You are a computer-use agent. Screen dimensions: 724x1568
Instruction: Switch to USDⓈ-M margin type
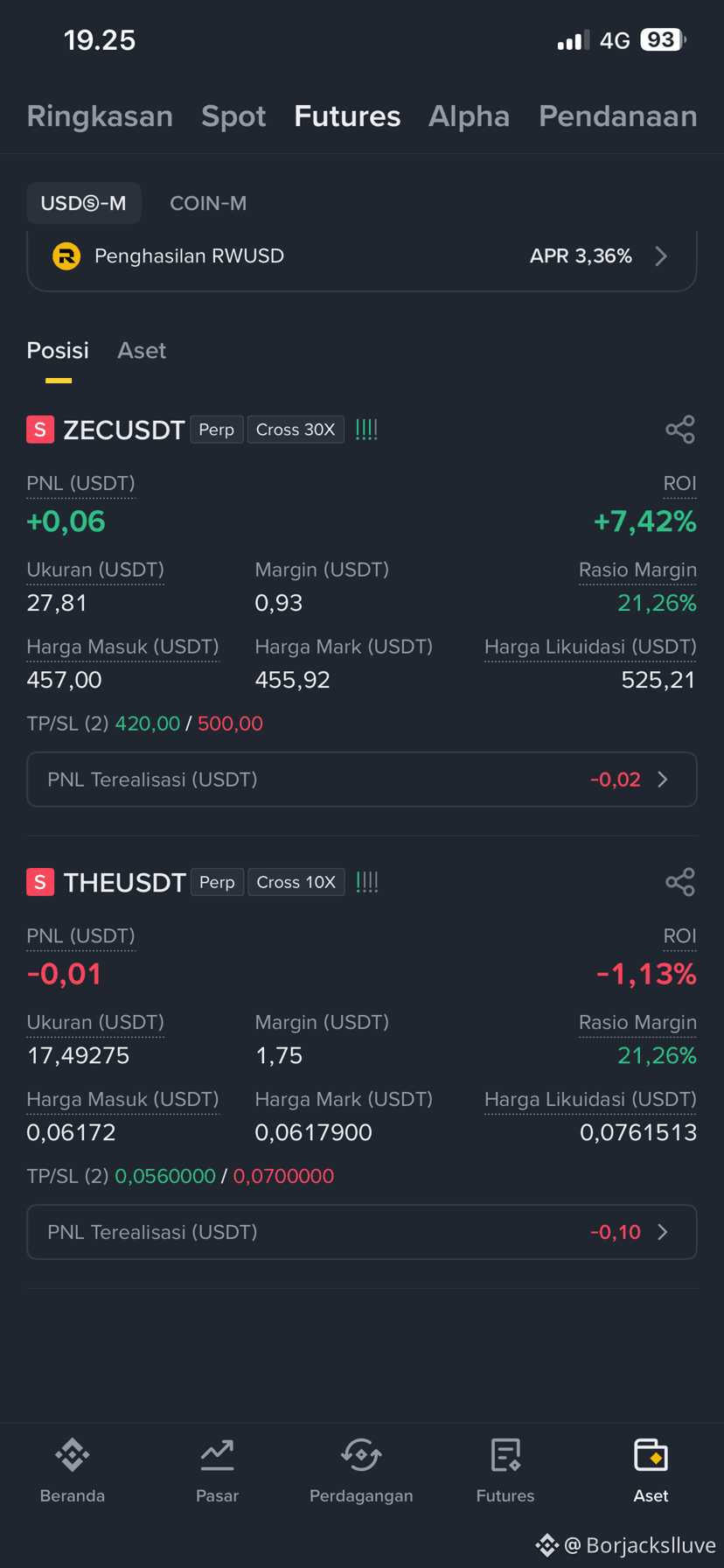pos(84,204)
